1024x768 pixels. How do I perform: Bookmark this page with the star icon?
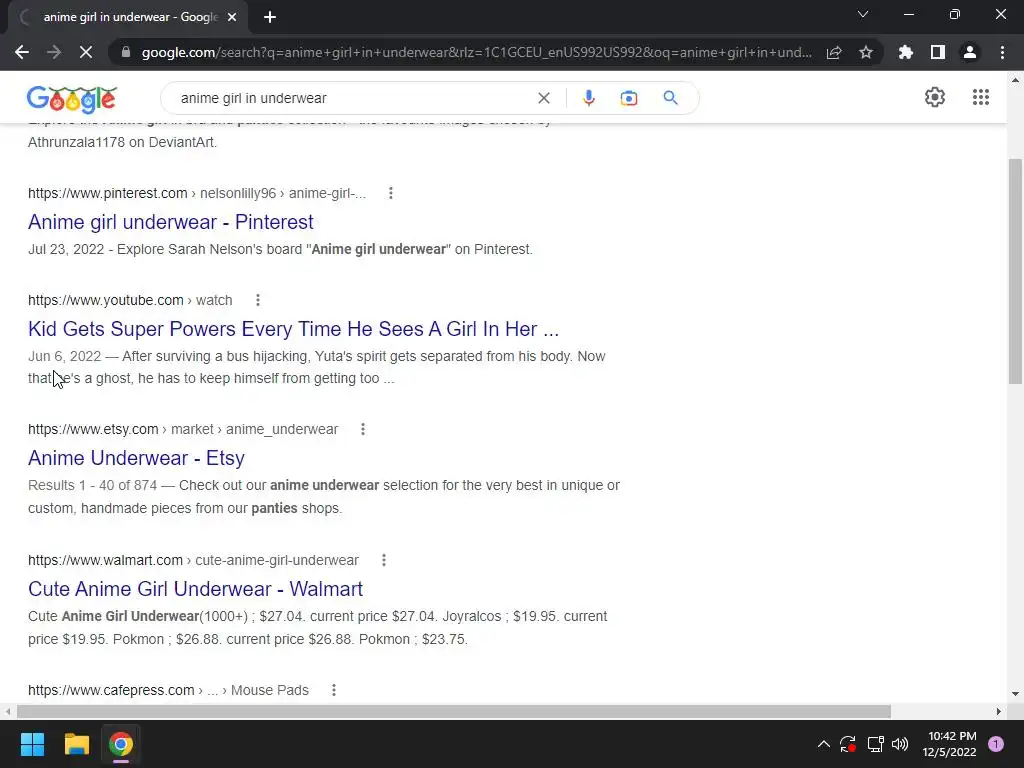(866, 52)
